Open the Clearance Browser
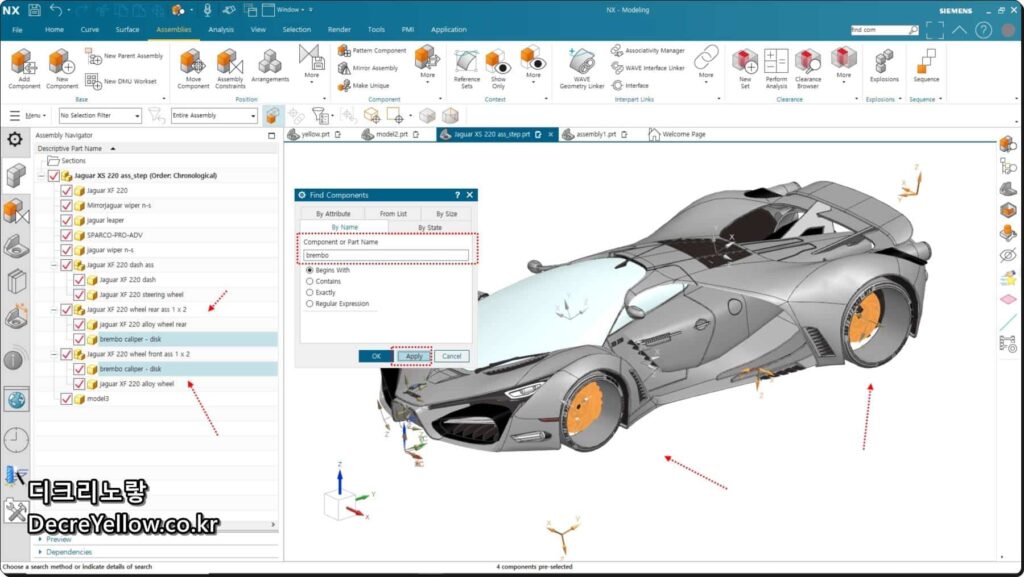 pyautogui.click(x=808, y=68)
